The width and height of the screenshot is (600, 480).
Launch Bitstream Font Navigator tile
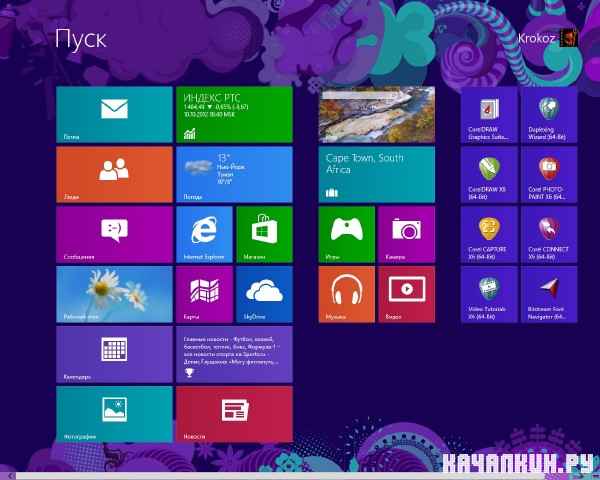549,294
